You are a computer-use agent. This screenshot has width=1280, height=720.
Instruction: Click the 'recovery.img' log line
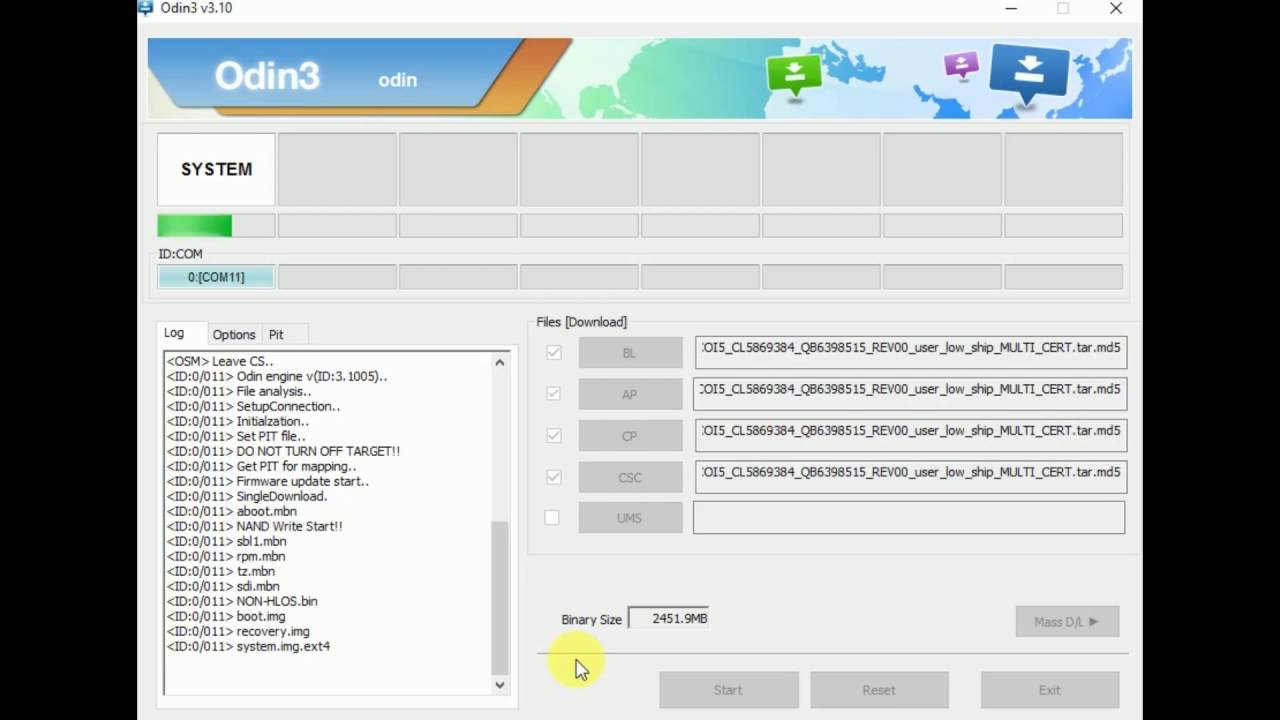tap(238, 631)
